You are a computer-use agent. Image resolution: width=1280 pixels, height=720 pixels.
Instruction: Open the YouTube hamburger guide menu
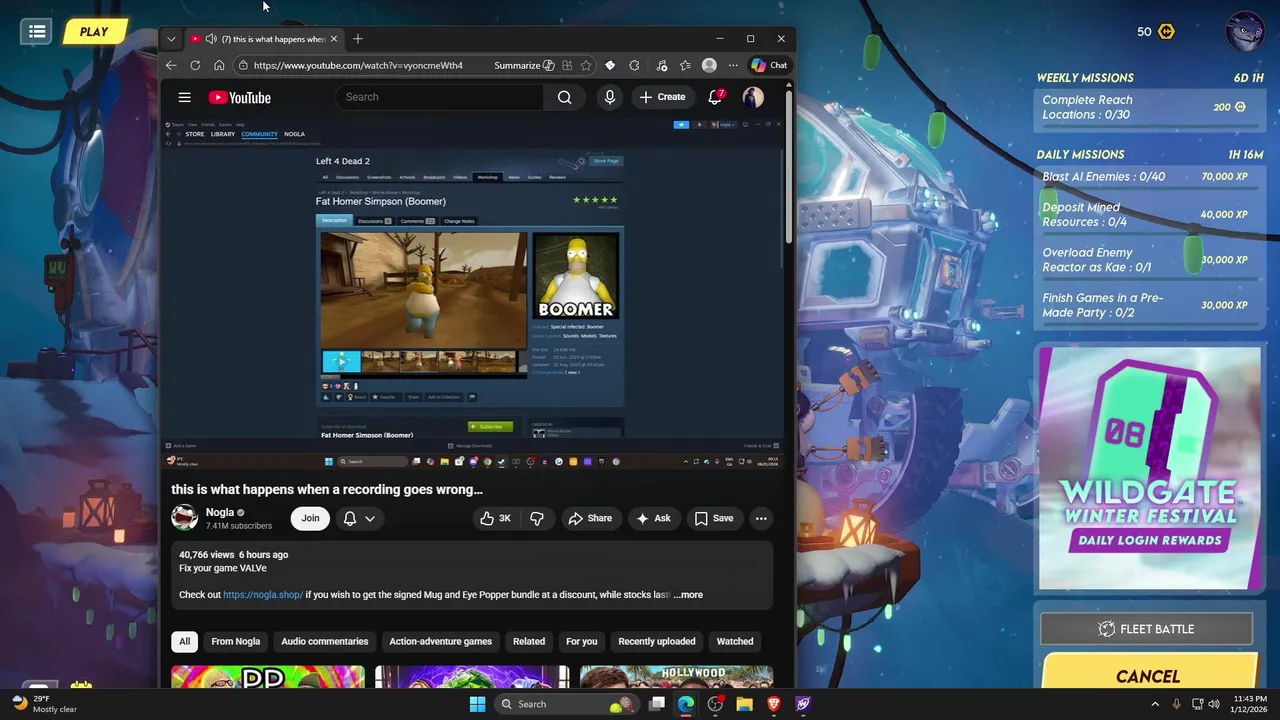184,97
